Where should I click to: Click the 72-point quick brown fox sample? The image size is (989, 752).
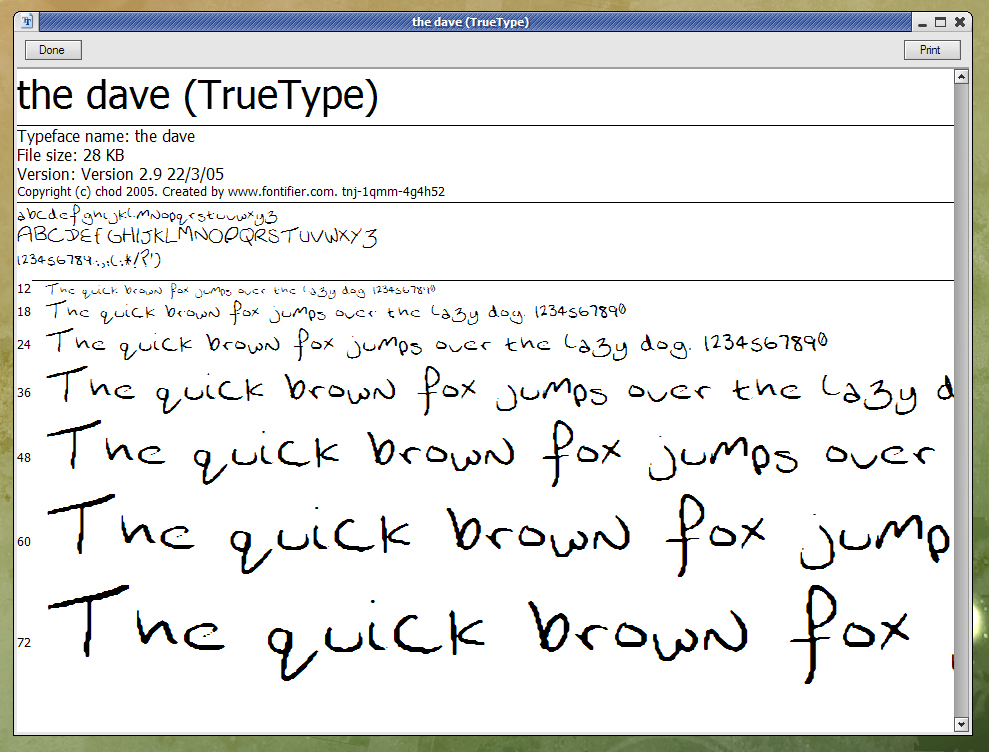(x=480, y=630)
